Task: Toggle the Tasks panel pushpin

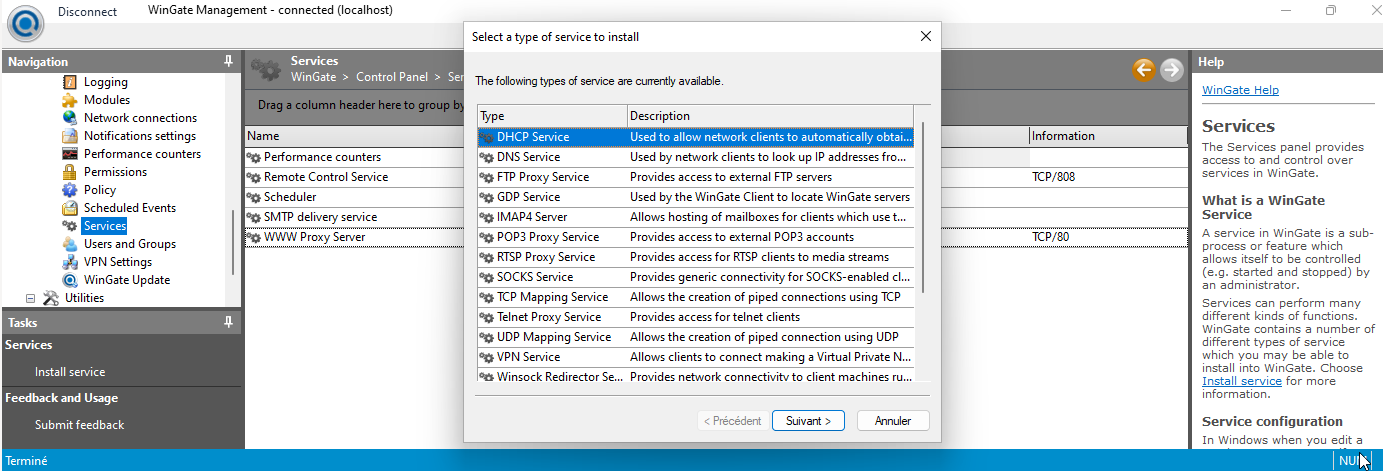Action: tap(229, 322)
